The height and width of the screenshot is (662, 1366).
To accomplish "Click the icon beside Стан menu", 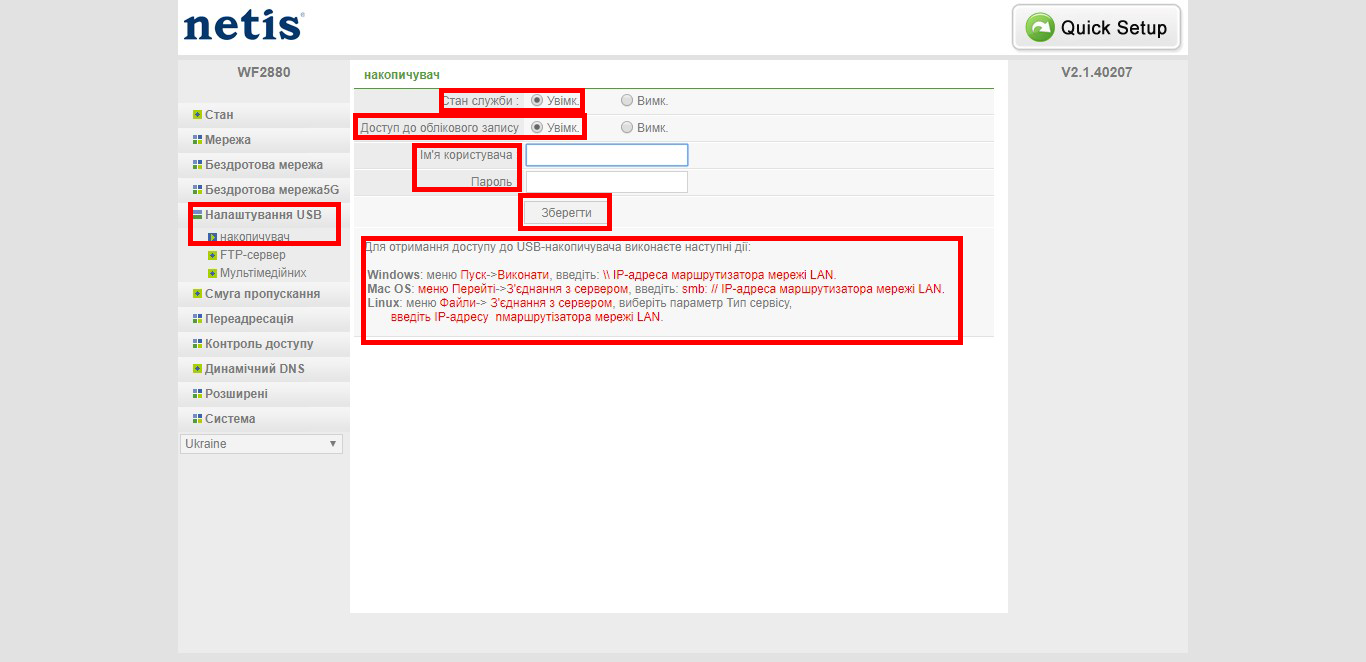I will click(197, 115).
